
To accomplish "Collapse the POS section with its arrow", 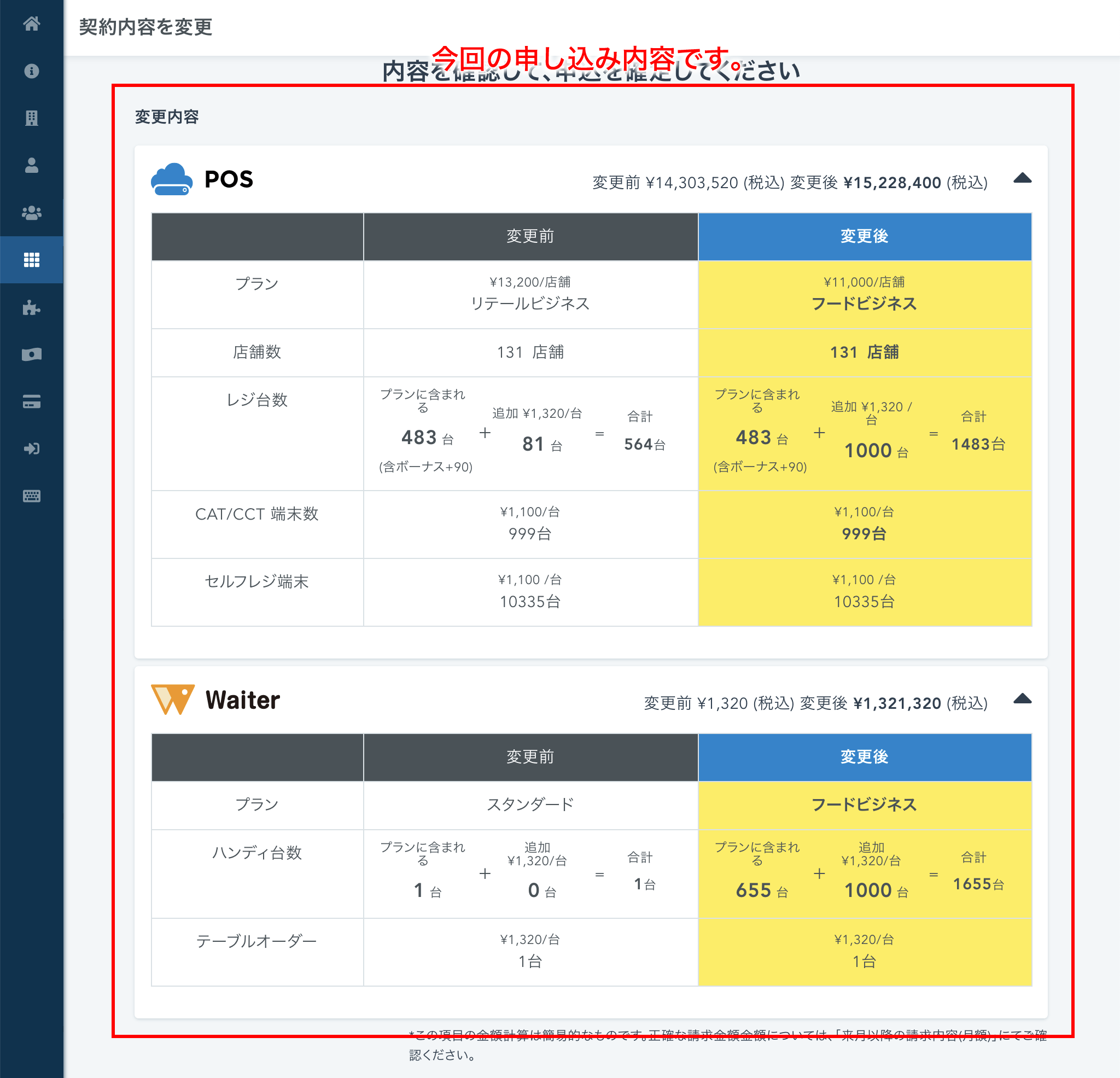I will [1022, 178].
